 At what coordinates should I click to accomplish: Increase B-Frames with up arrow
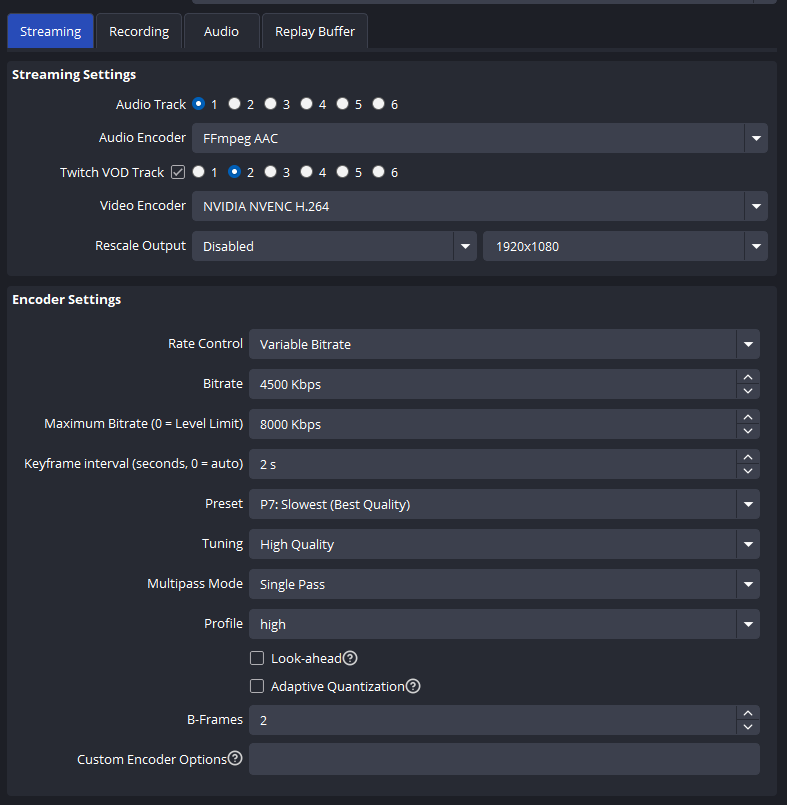coord(748,713)
